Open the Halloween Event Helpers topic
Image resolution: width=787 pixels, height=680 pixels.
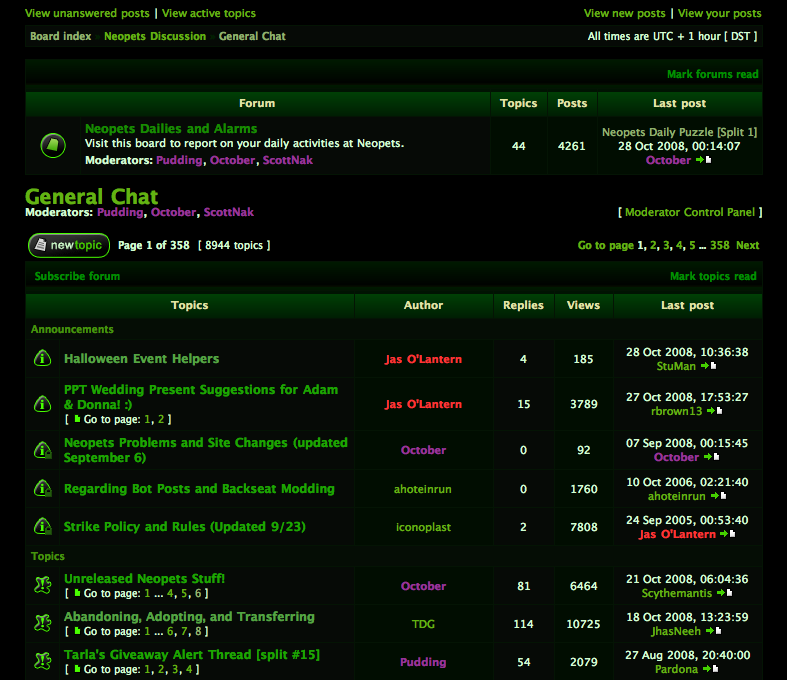coord(142,359)
